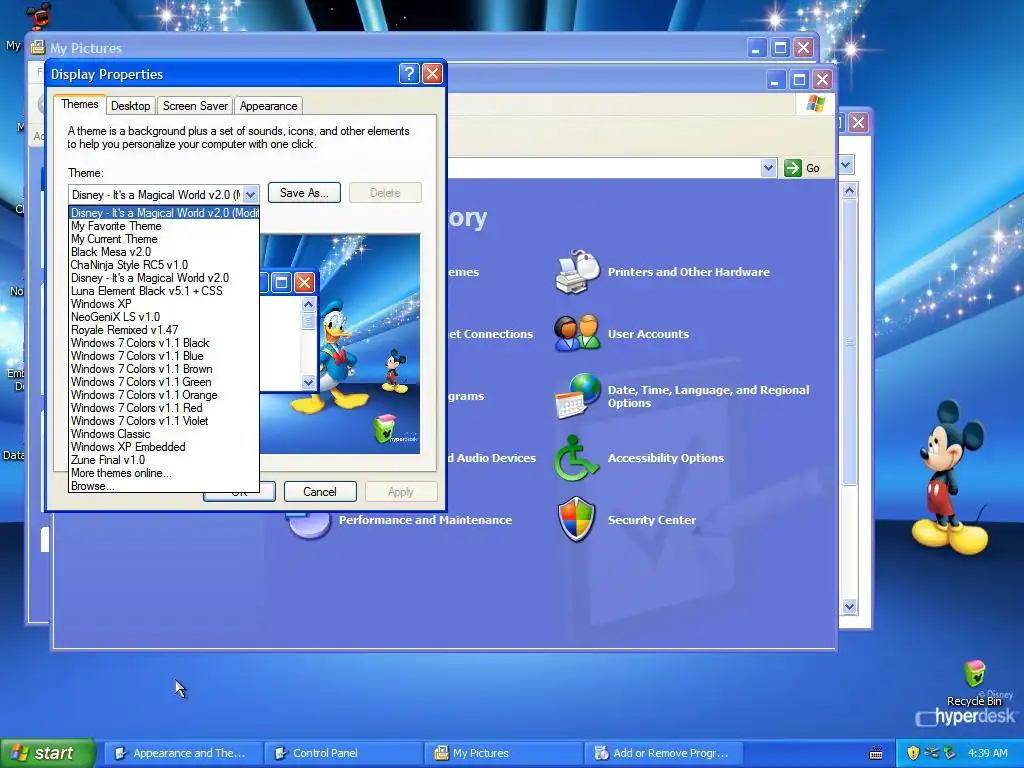Switch to Appearance and Themes taskbar item
1024x768 pixels.
tap(183, 753)
